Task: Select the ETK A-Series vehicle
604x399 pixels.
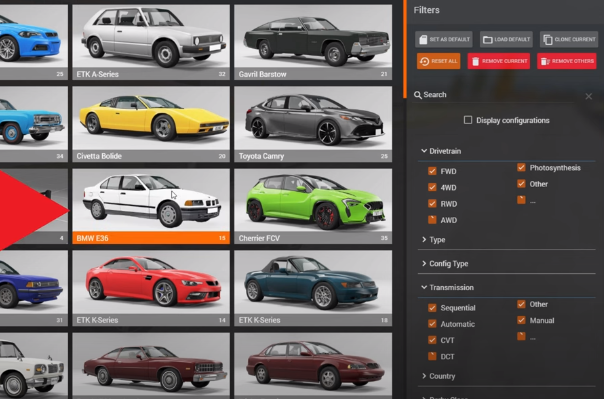Action: 151,42
